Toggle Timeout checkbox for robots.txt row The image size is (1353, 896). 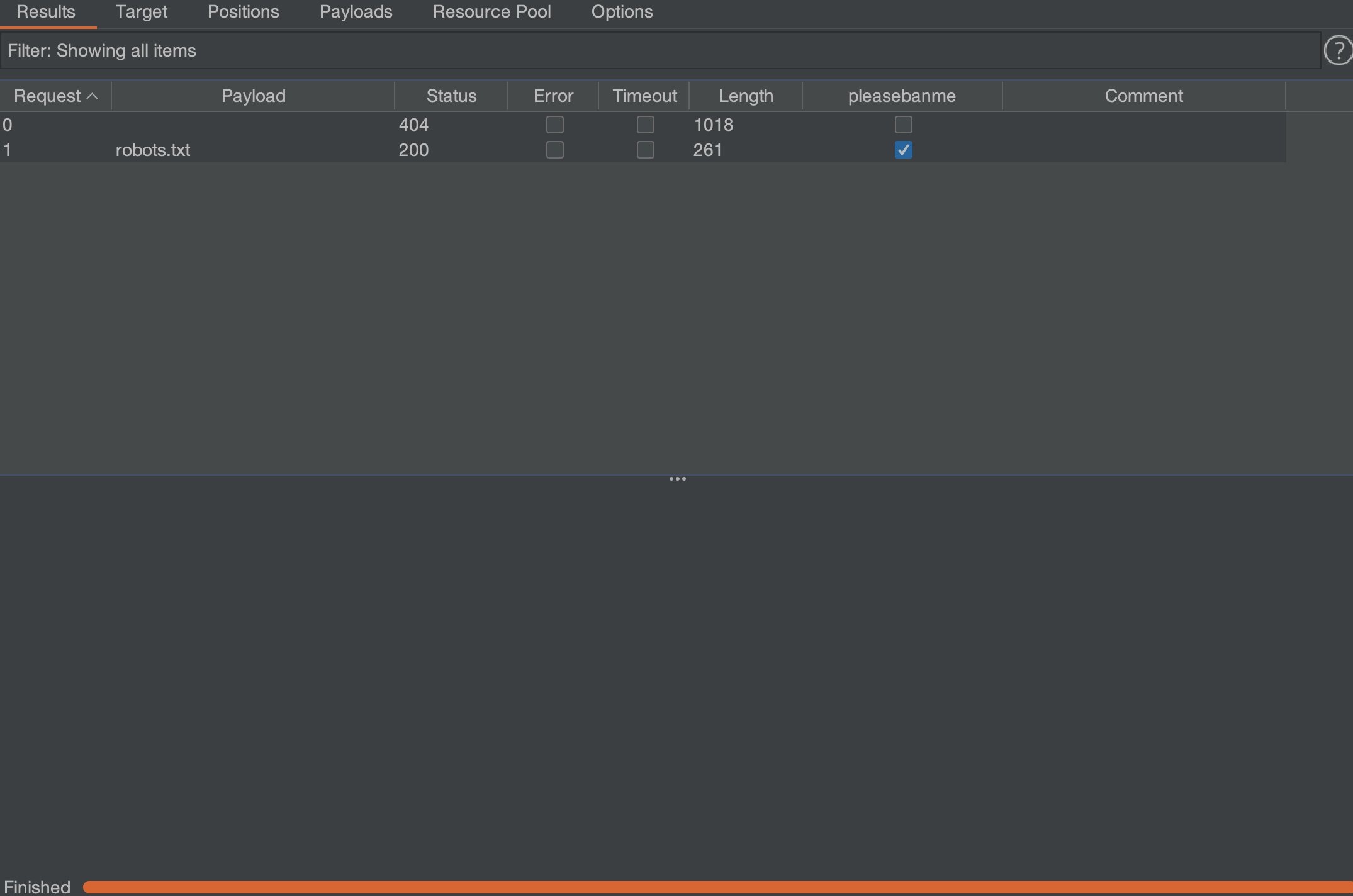645,150
